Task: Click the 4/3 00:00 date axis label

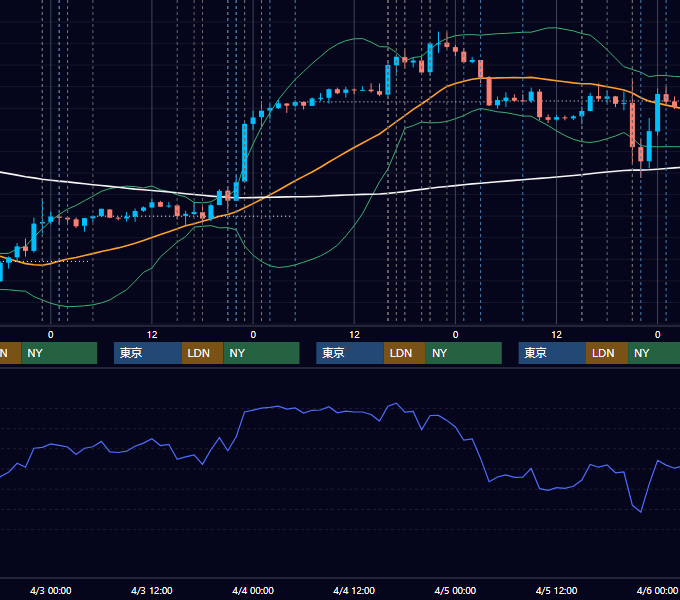Action: 51,590
